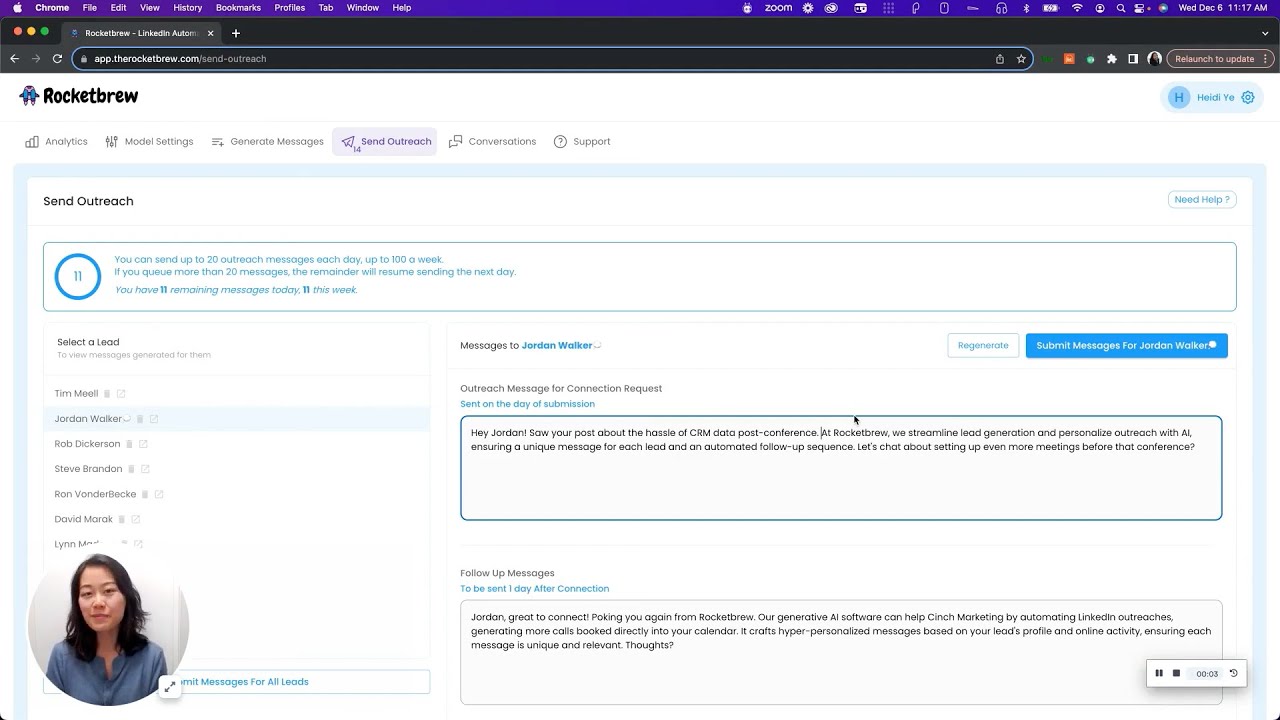Reload the page

[57, 59]
